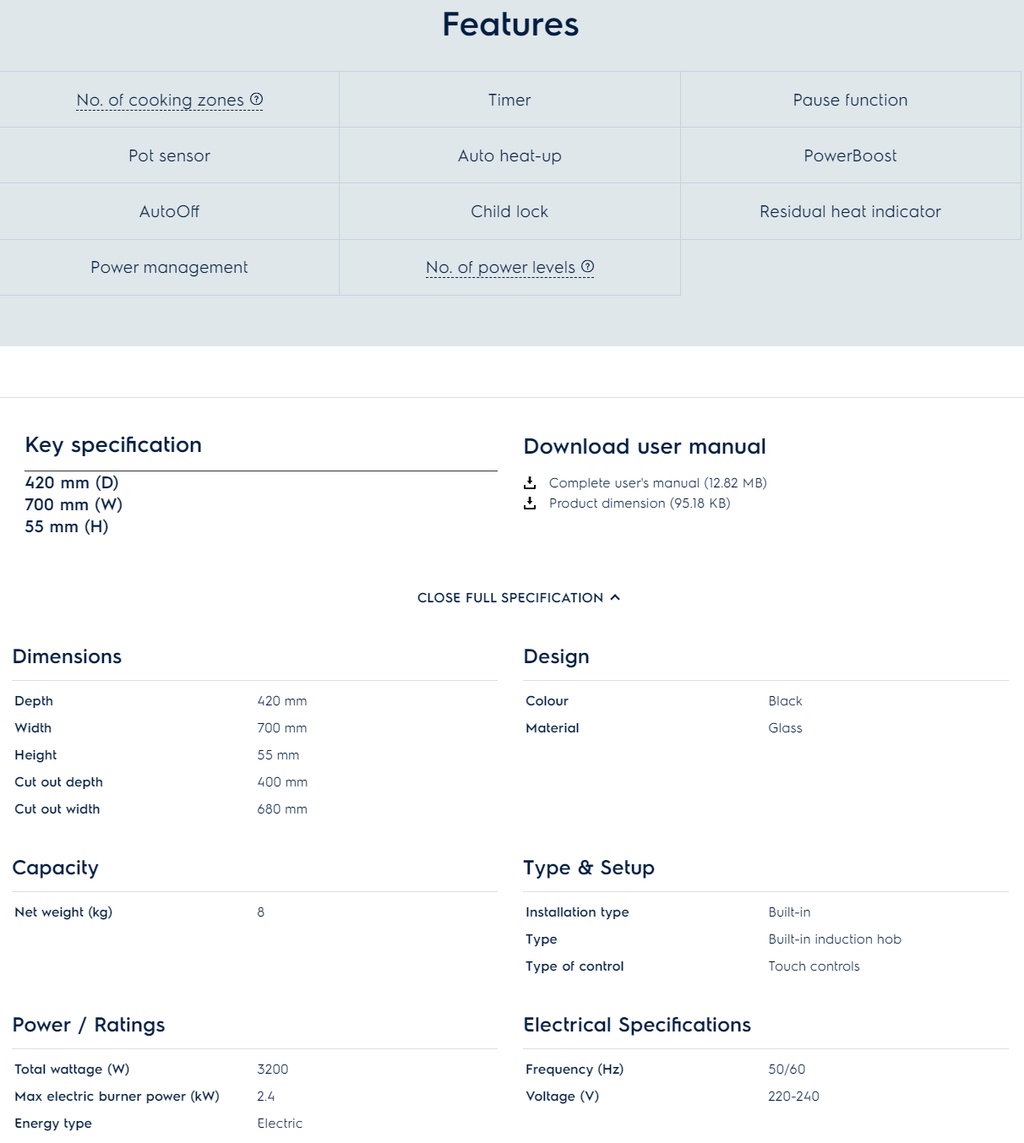The height and width of the screenshot is (1143, 1024).
Task: Select the Power management feature cell
Action: pos(169,267)
